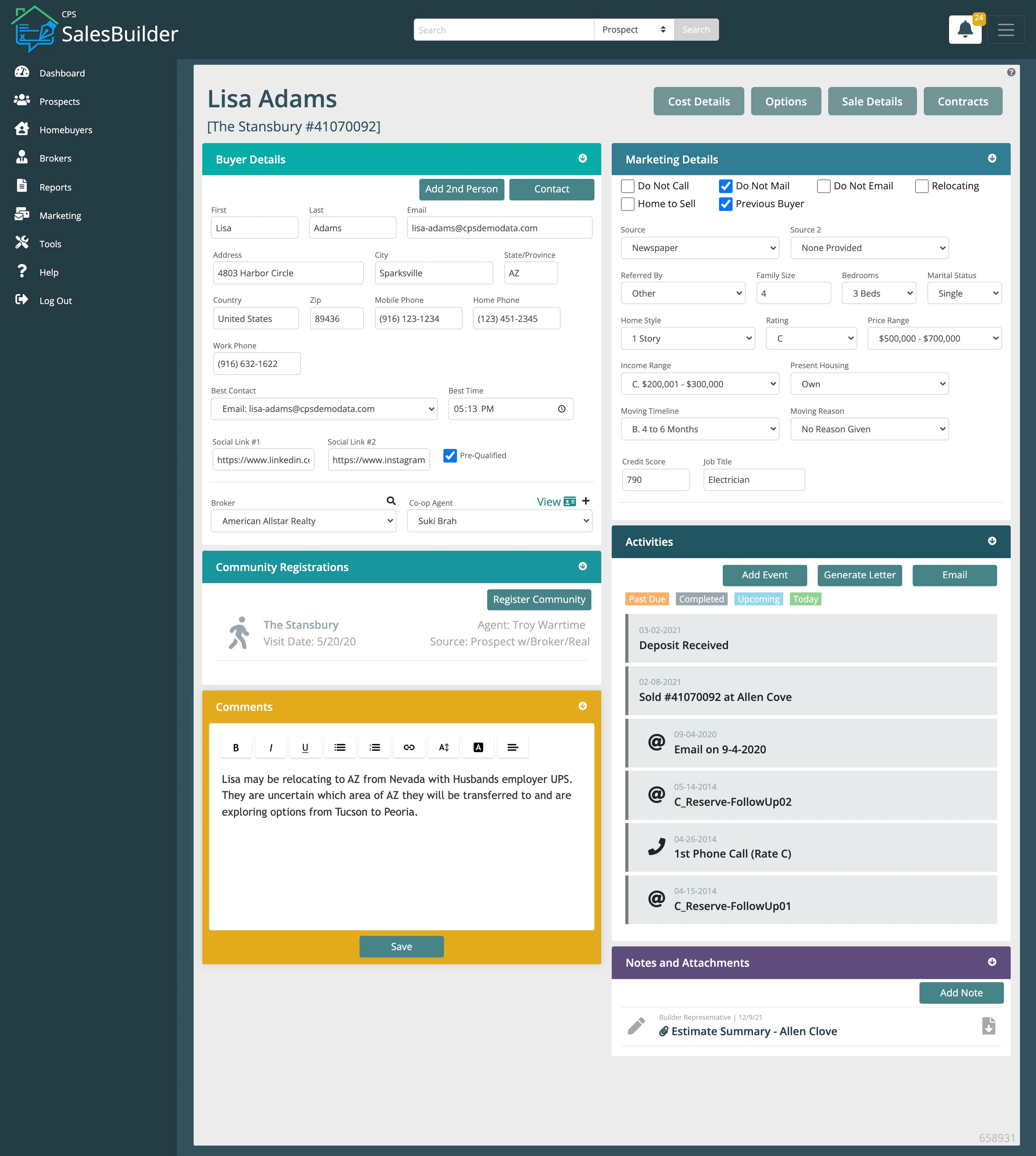Change the Moving Timeline dropdown
This screenshot has height=1156, width=1036.
coord(700,429)
